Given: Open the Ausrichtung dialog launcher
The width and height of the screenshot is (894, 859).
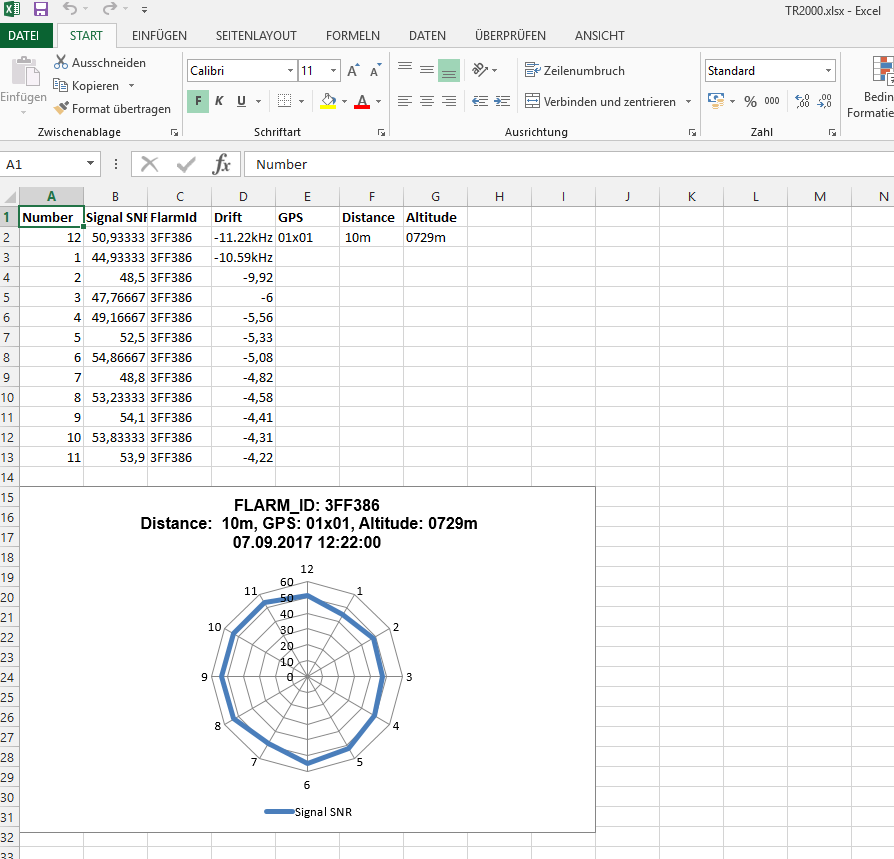Looking at the screenshot, I should pyautogui.click(x=692, y=132).
